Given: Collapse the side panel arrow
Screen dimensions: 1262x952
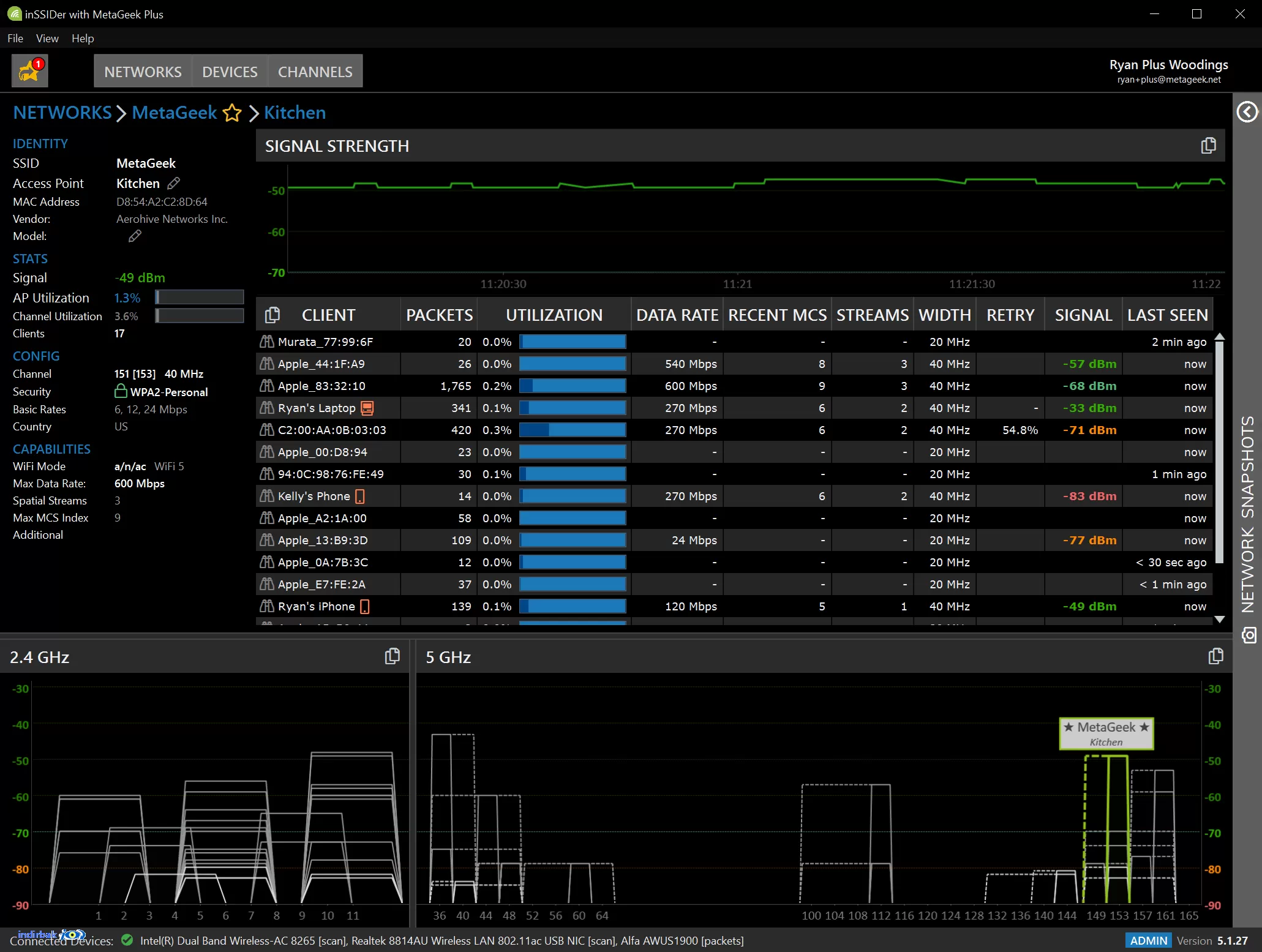Looking at the screenshot, I should [1247, 112].
